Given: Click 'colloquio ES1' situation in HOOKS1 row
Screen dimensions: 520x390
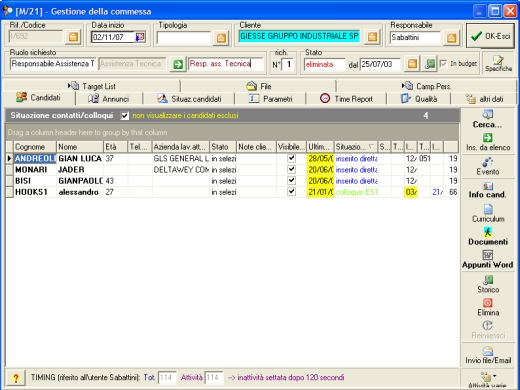Looking at the screenshot, I should [356, 192].
